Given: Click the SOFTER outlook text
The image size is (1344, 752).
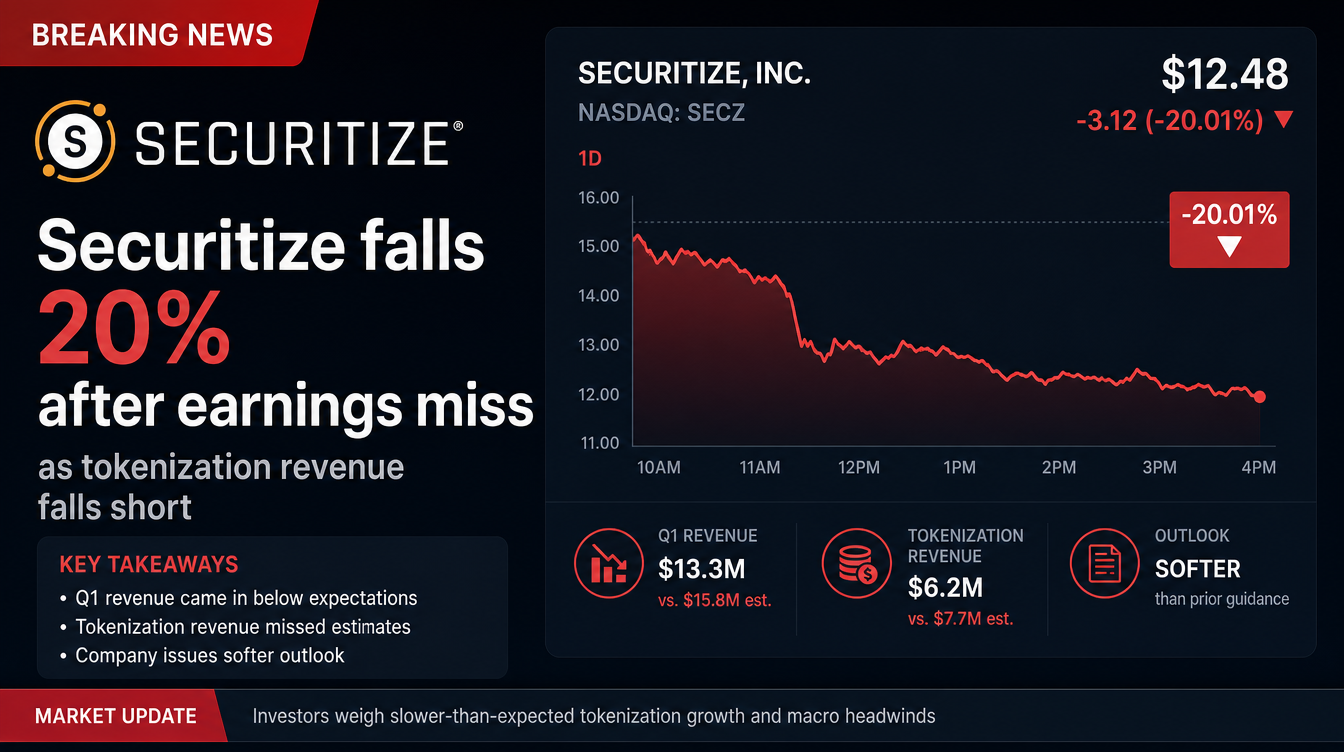Looking at the screenshot, I should pyautogui.click(x=1197, y=569).
